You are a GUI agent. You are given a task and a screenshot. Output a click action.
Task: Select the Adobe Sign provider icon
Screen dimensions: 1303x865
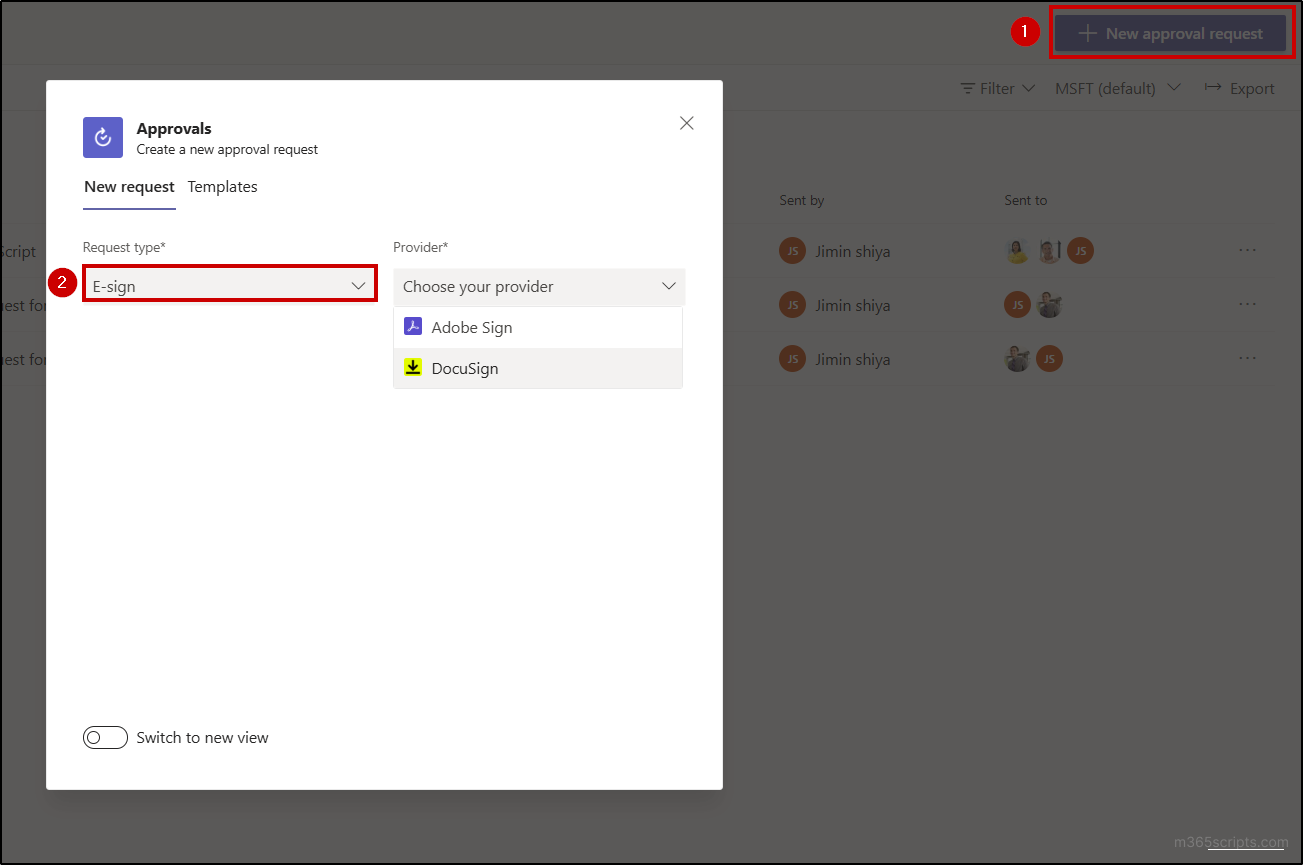(413, 327)
